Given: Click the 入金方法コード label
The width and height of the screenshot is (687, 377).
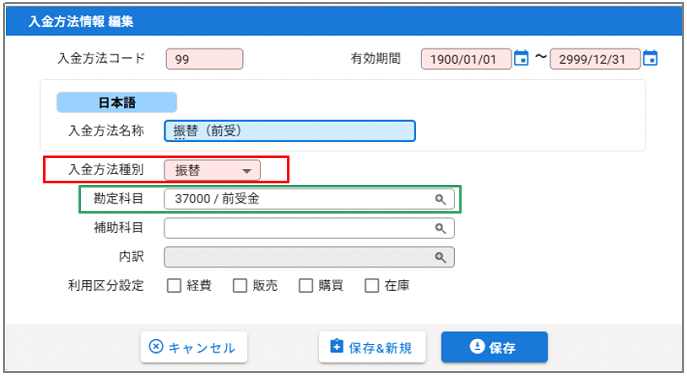Looking at the screenshot, I should tap(101, 58).
